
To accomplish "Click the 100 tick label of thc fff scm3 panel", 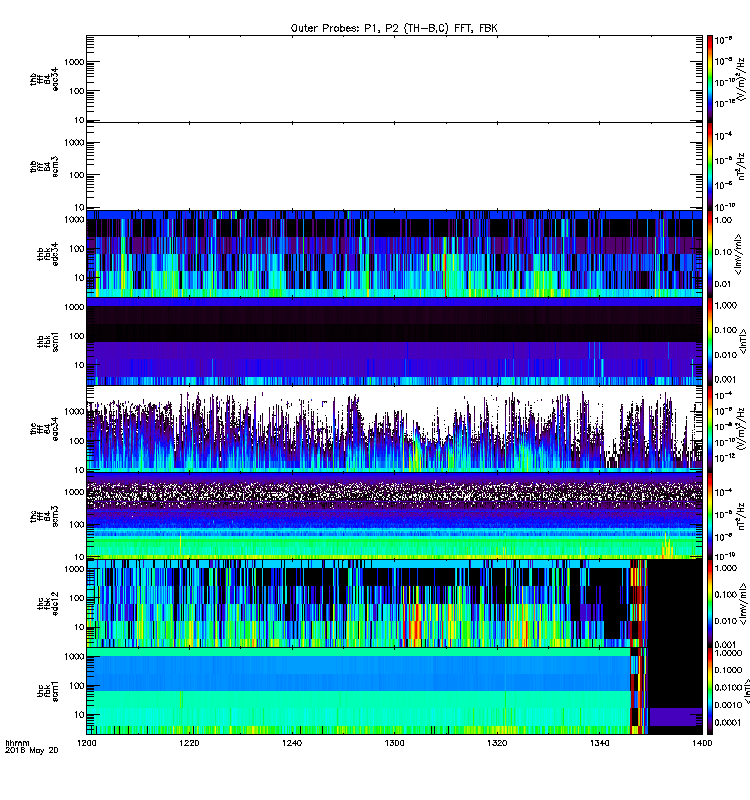I will pyautogui.click(x=77, y=524).
